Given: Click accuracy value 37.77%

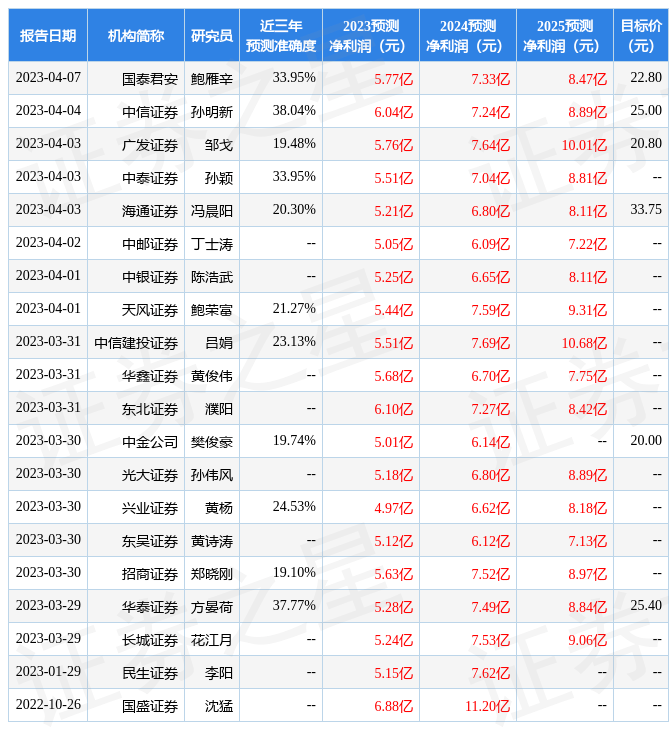Looking at the screenshot, I should pyautogui.click(x=294, y=605).
